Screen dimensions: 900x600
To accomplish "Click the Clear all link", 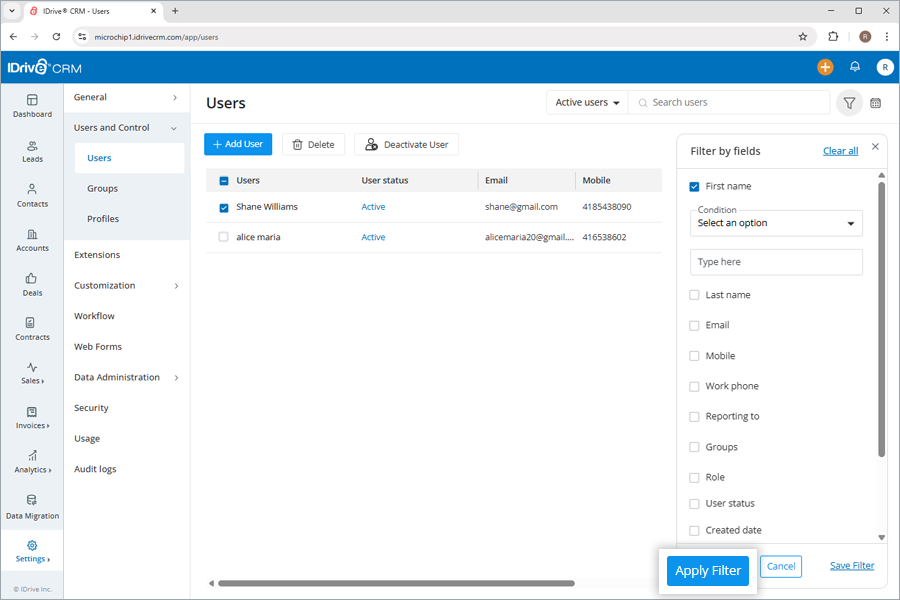I will point(840,150).
